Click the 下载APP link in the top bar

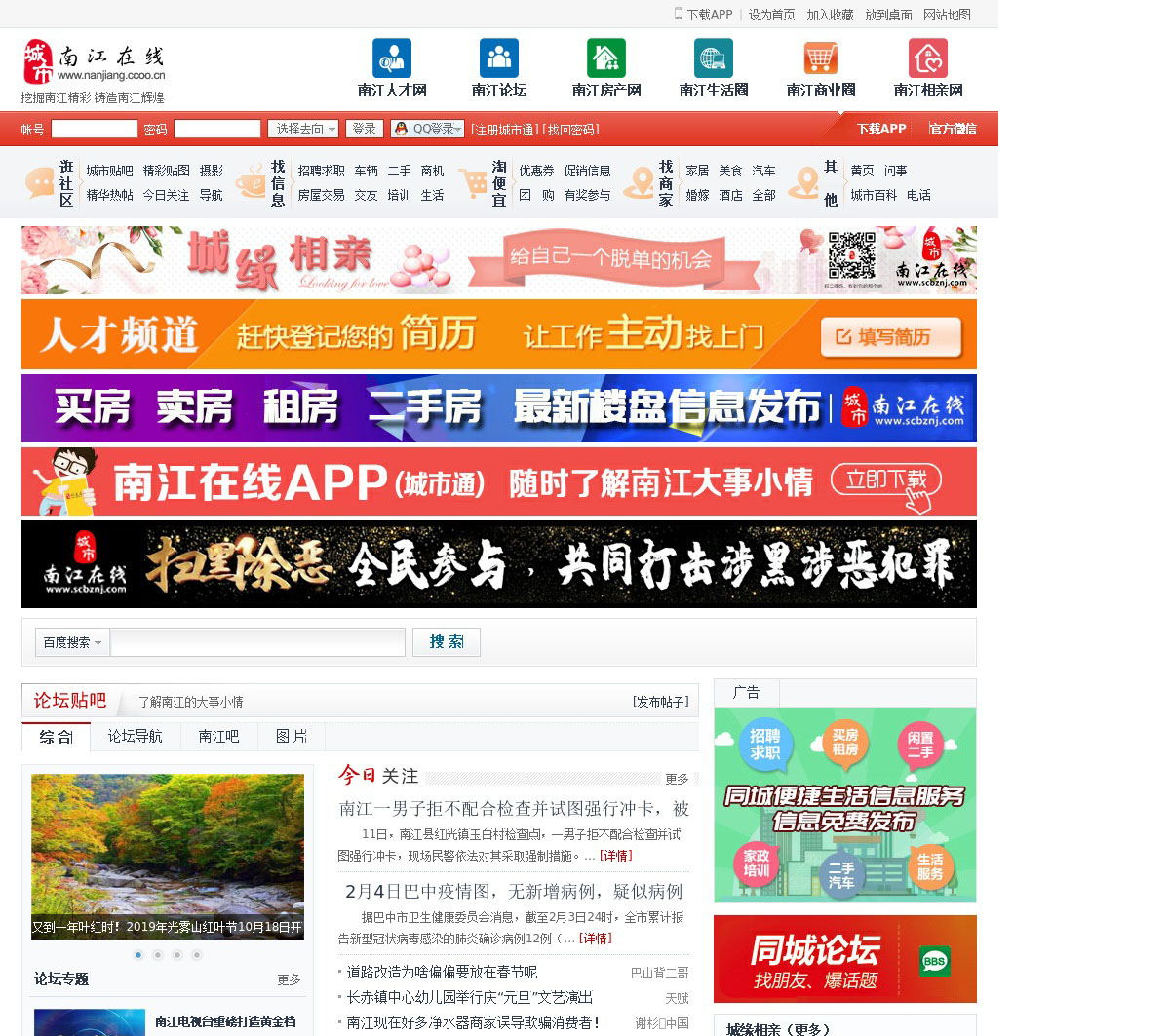pos(709,15)
